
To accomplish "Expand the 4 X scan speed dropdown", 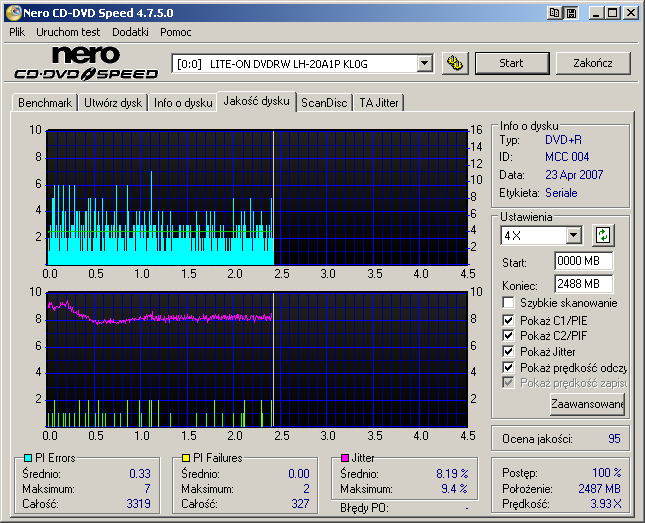I will [573, 235].
